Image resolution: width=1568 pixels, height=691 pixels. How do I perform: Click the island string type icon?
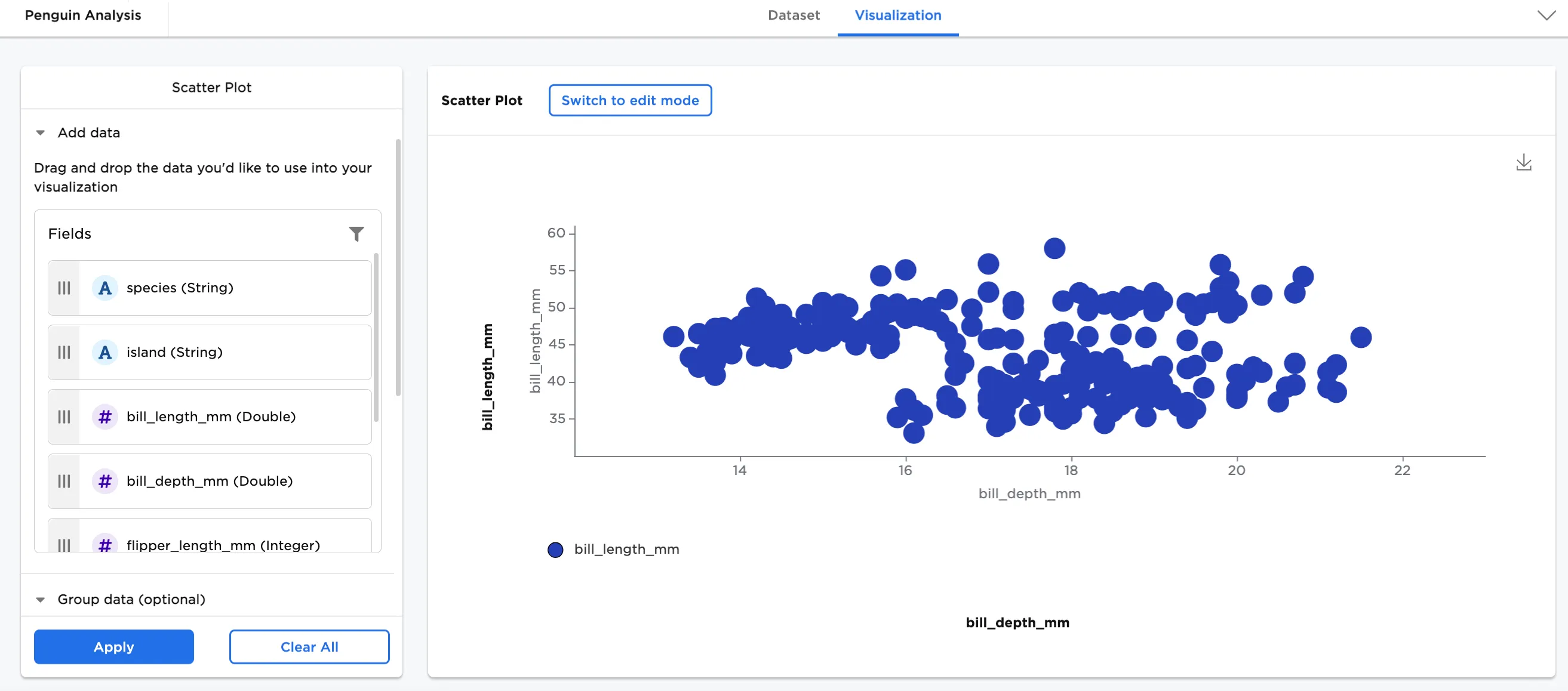(104, 352)
